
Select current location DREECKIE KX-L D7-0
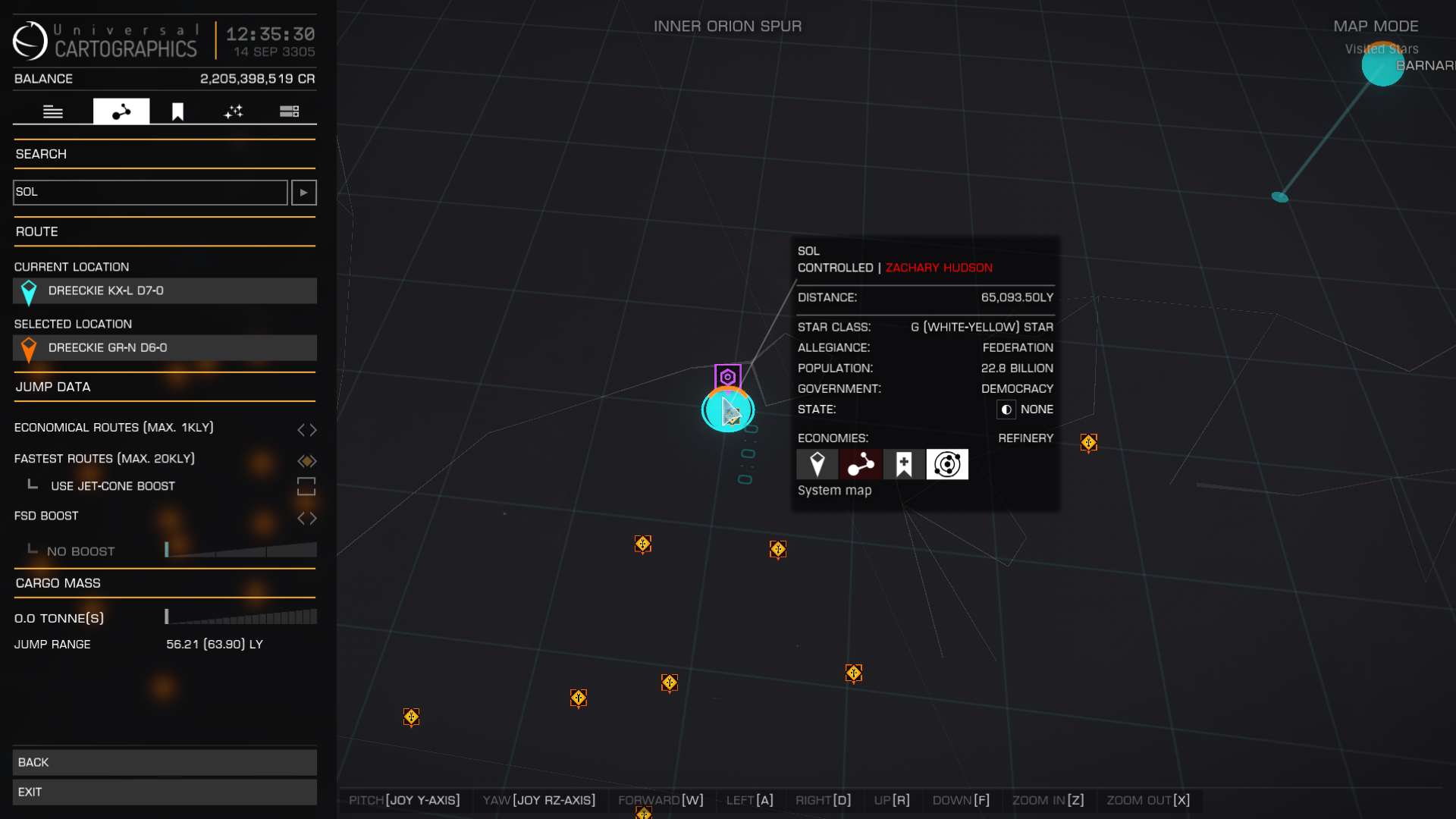(x=165, y=290)
